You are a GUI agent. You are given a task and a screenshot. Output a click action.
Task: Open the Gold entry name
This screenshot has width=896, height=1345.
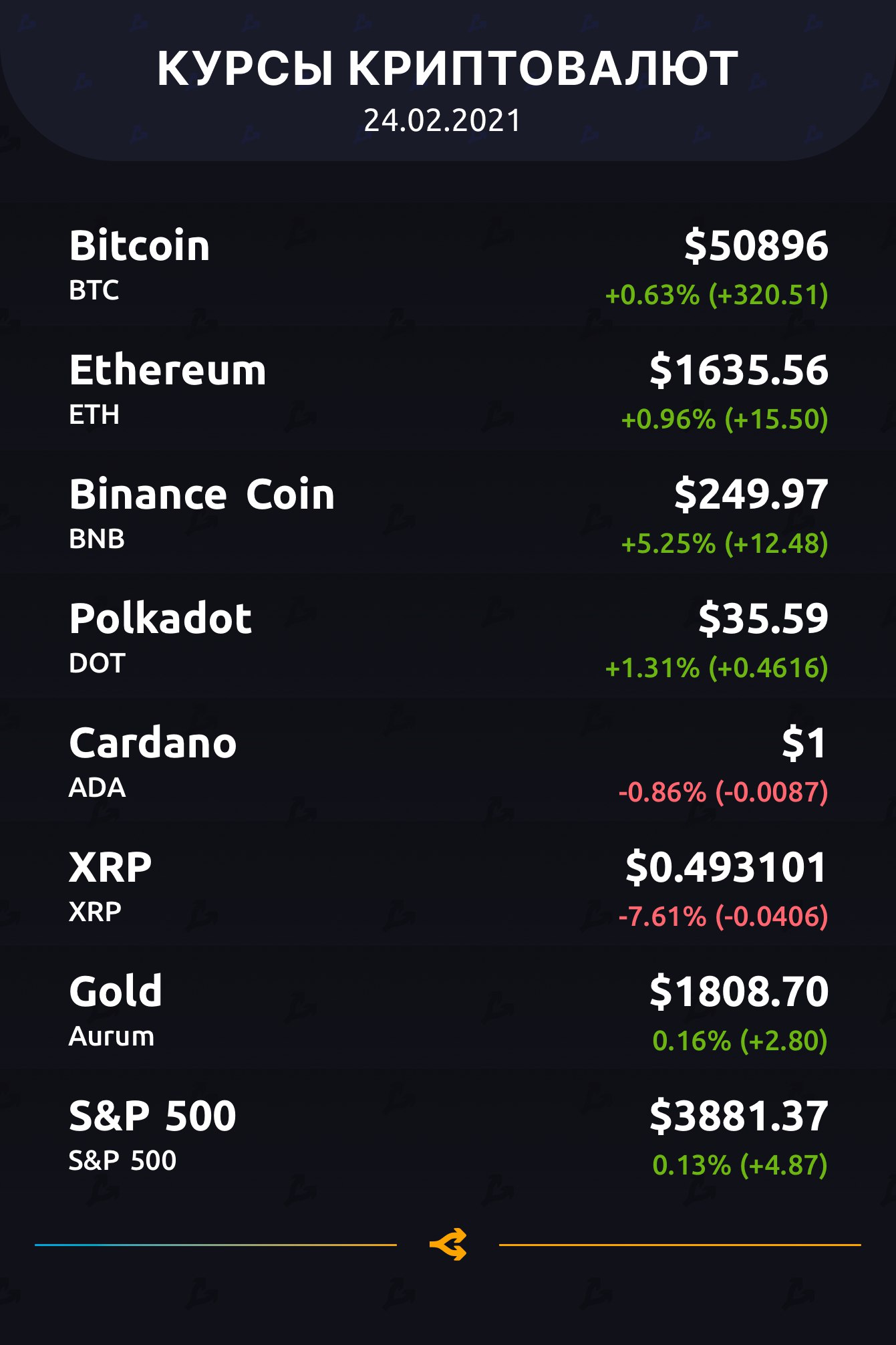point(116,991)
